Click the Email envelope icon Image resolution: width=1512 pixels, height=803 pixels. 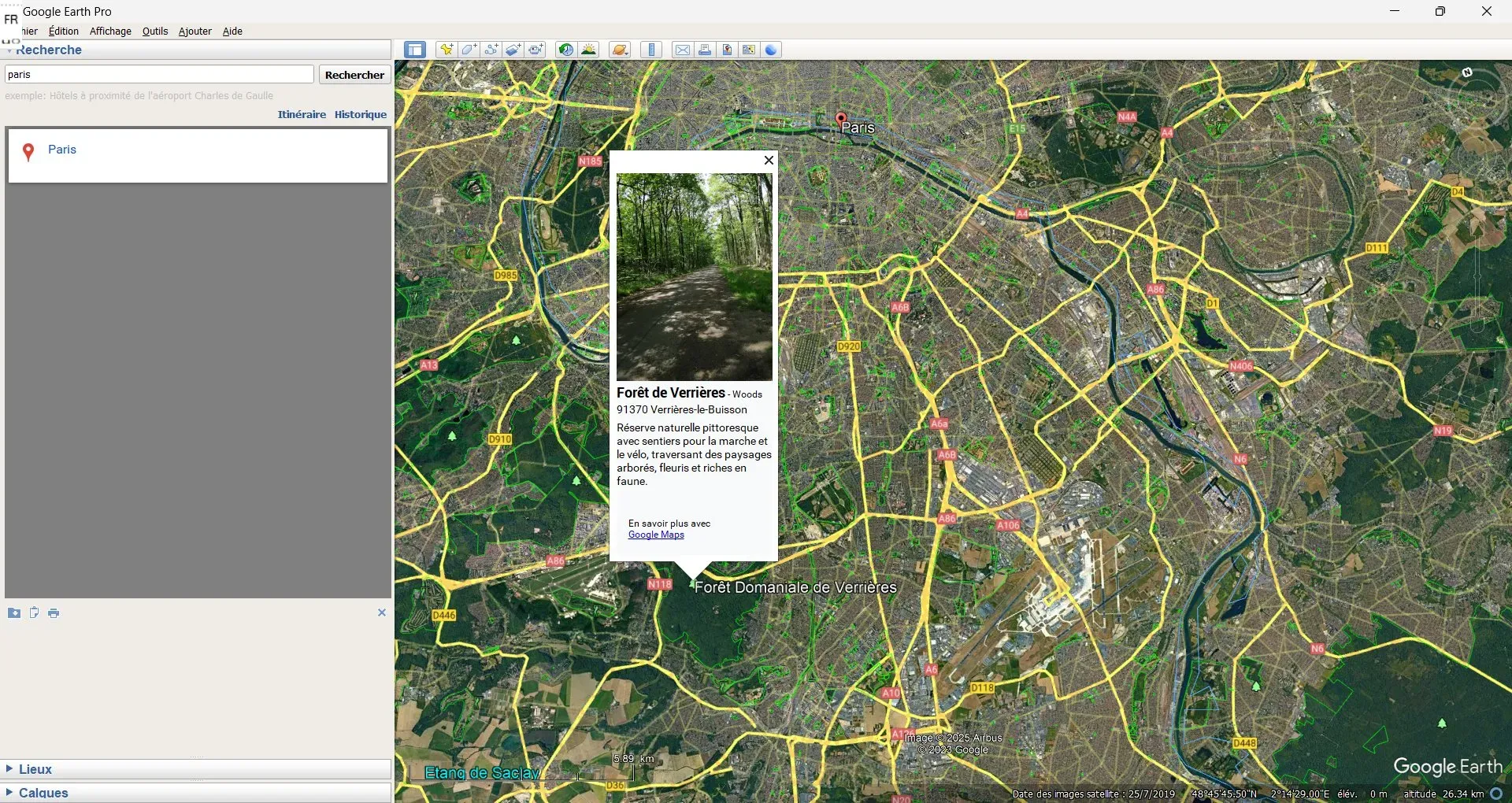[683, 50]
